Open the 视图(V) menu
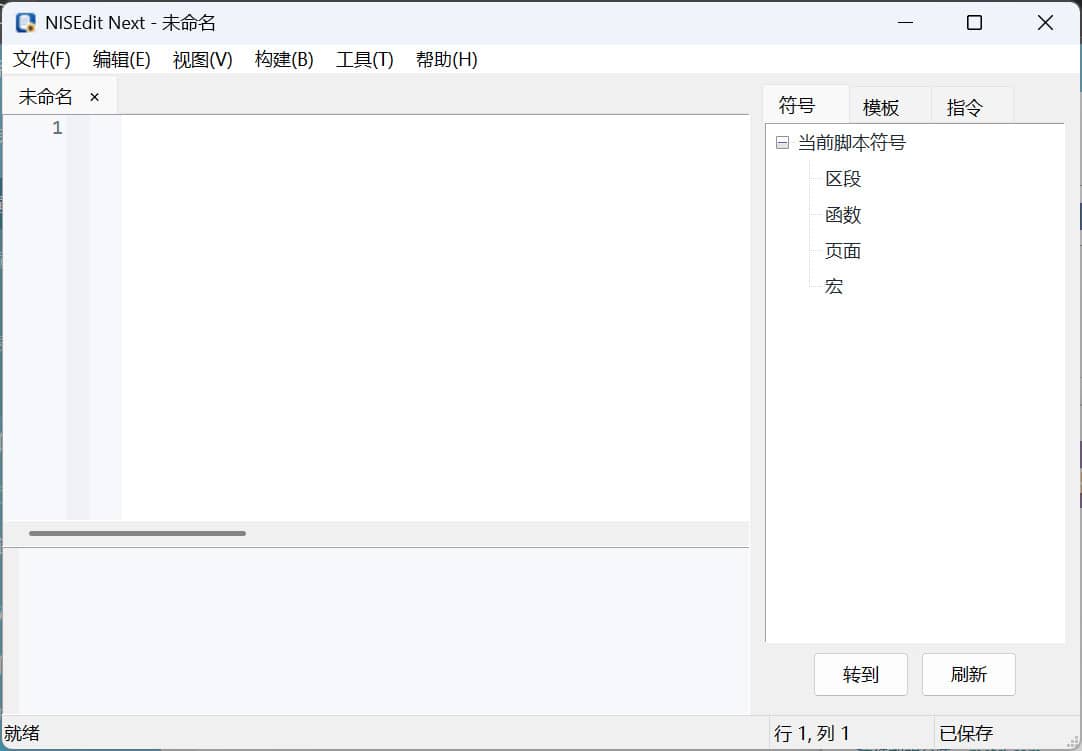The width and height of the screenshot is (1082, 751). point(202,60)
